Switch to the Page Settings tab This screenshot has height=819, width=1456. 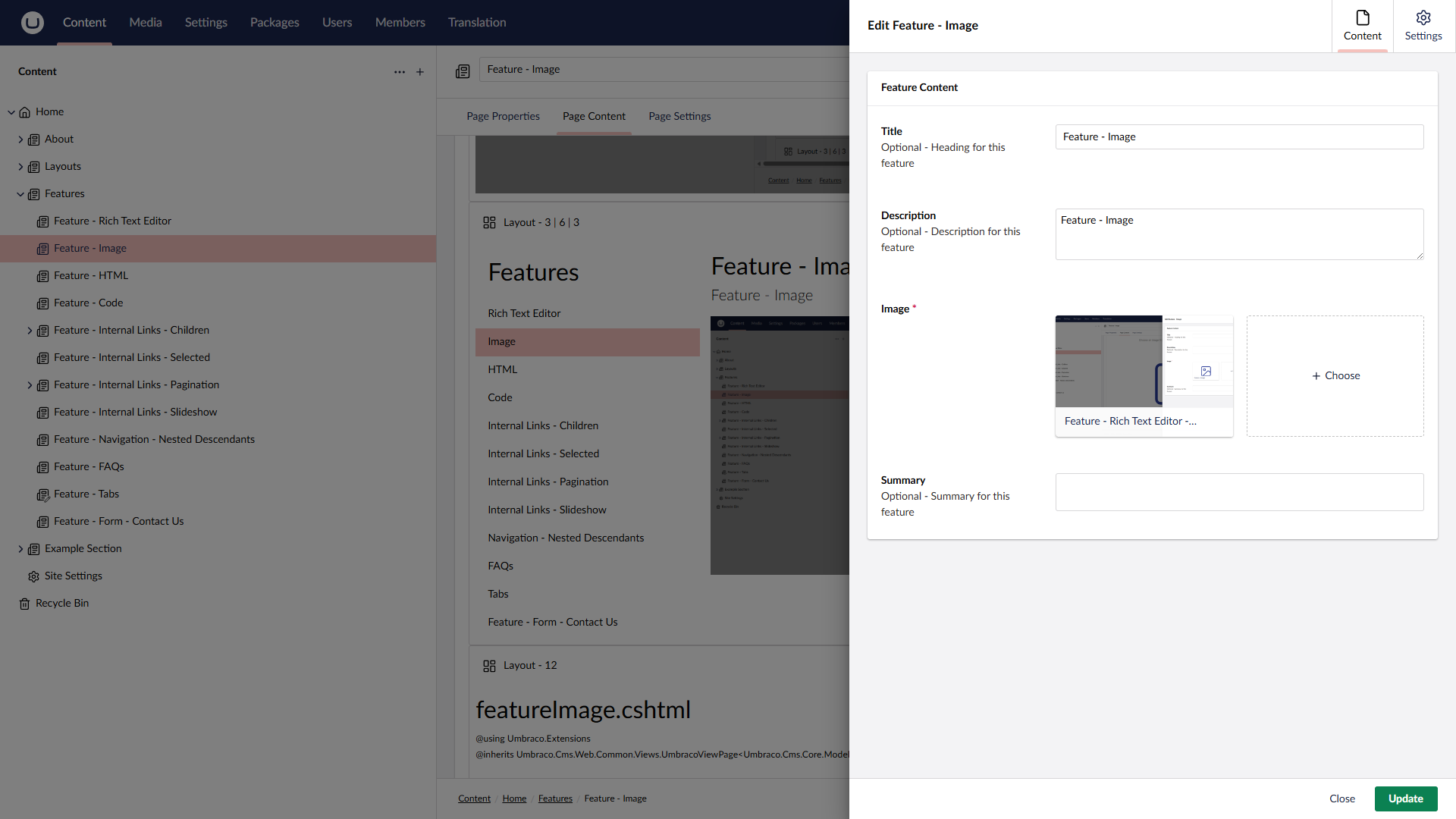(679, 116)
